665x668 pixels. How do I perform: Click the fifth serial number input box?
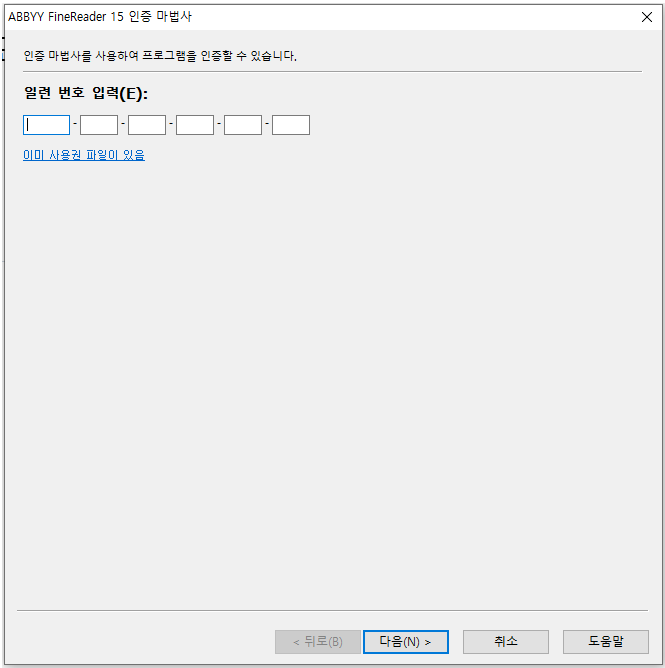(243, 125)
